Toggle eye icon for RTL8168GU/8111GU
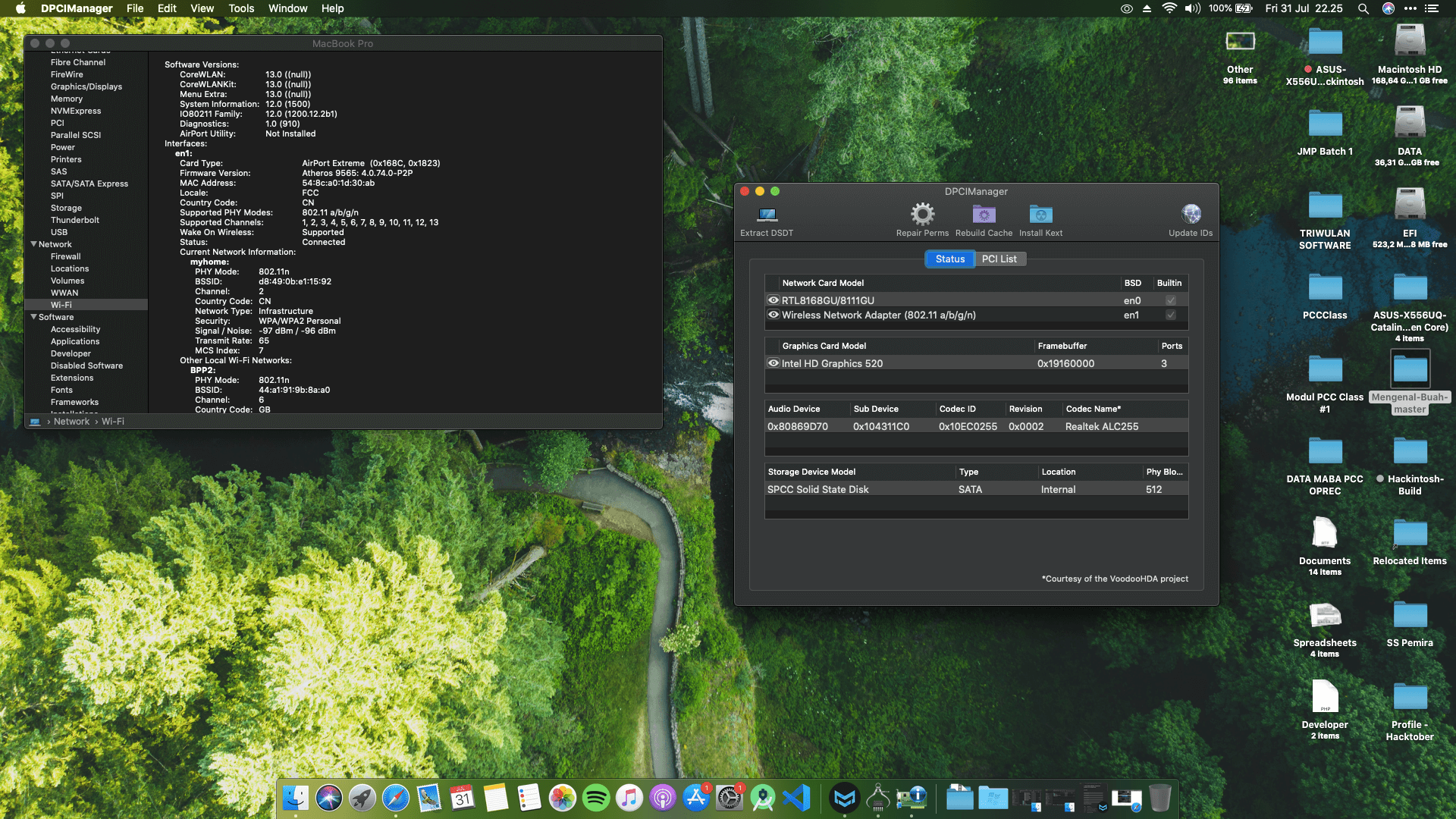 pyautogui.click(x=773, y=300)
